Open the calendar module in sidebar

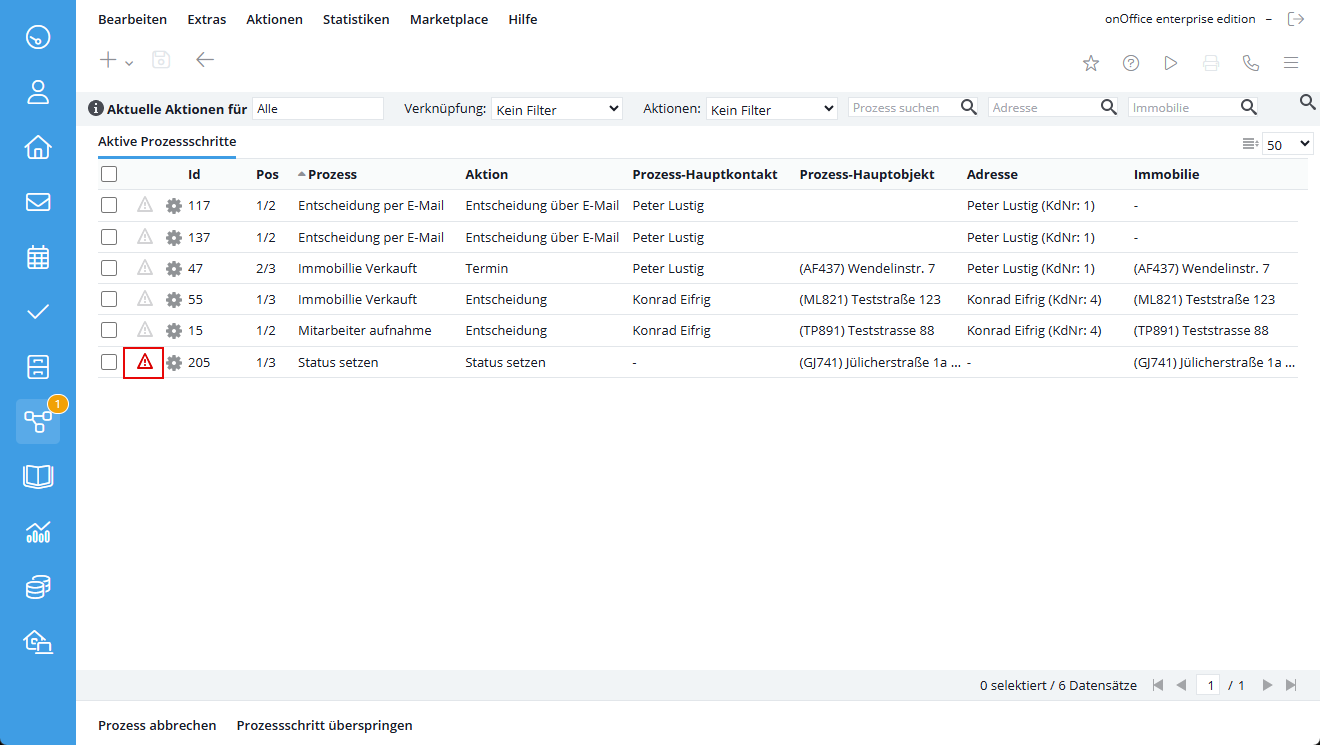pyautogui.click(x=38, y=257)
